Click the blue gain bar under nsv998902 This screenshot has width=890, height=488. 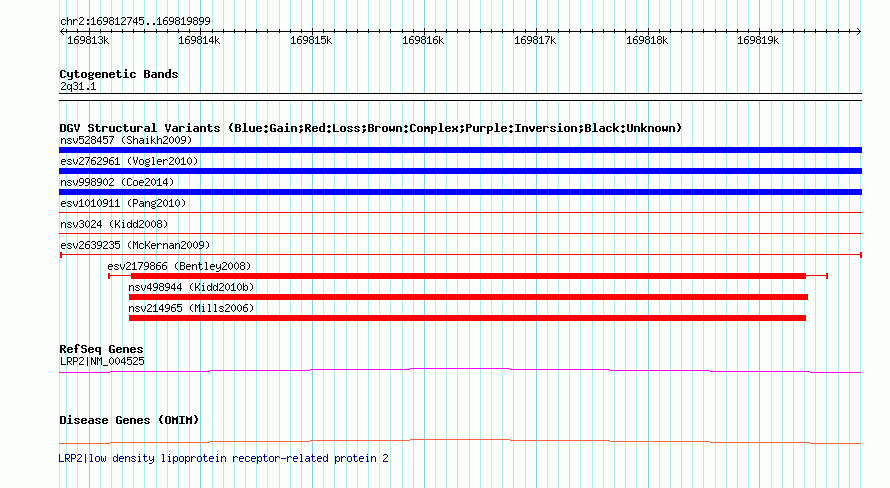click(460, 192)
